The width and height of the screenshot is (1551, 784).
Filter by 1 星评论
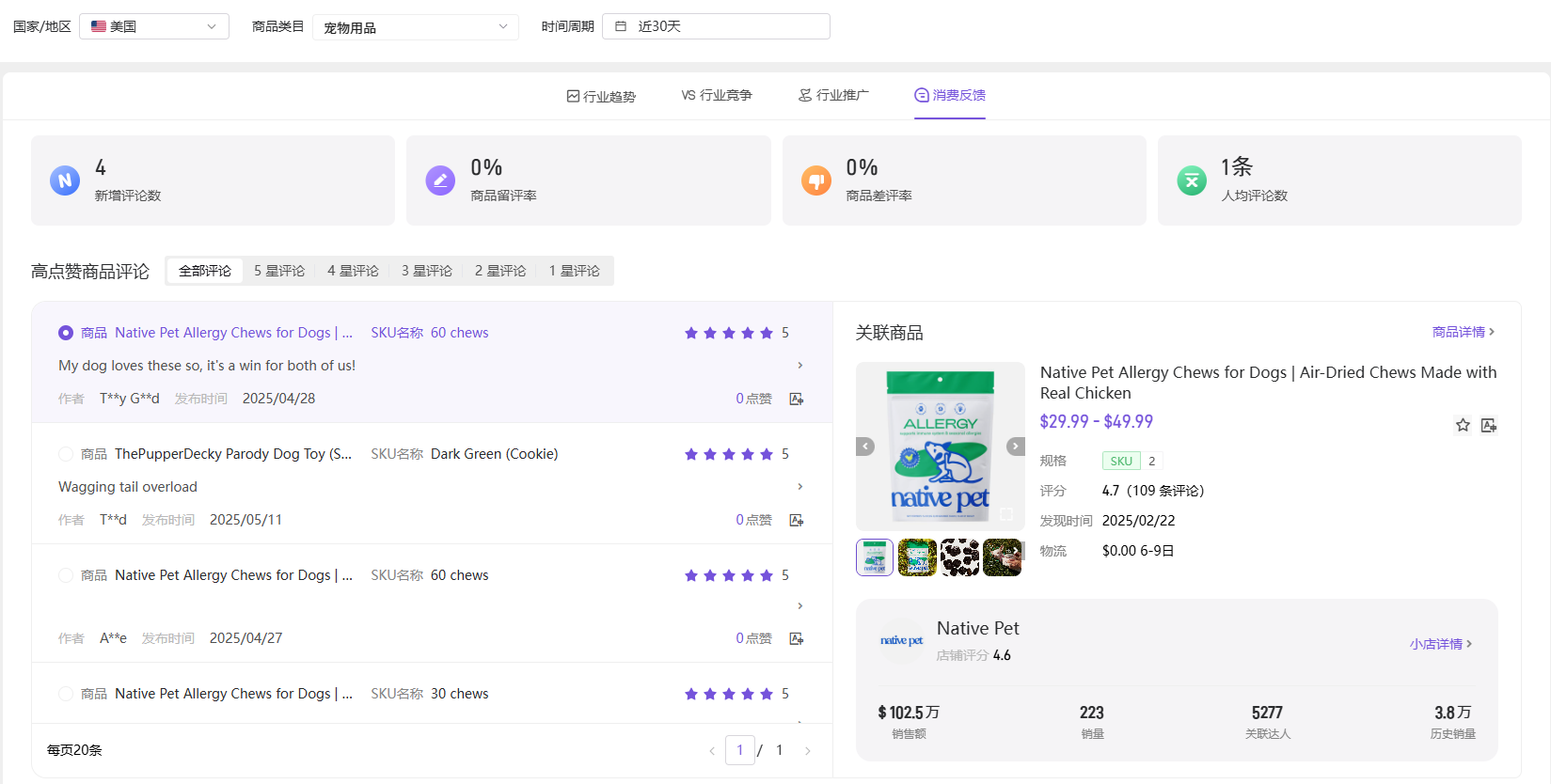(x=575, y=271)
